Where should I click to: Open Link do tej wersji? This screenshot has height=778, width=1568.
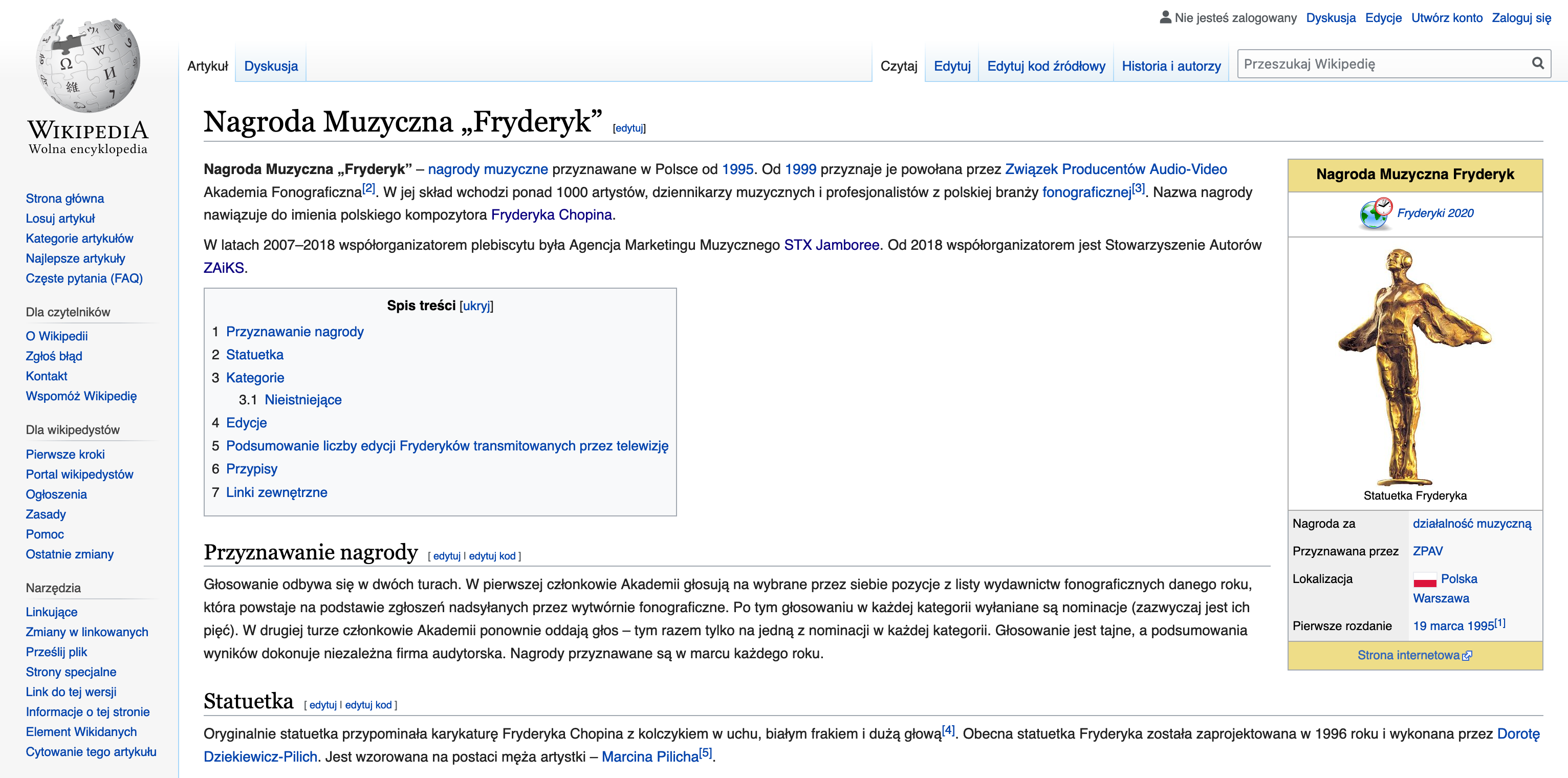coord(71,692)
